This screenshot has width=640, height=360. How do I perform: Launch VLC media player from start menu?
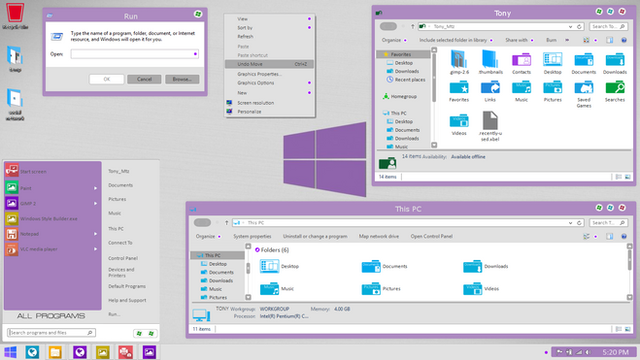coord(53,249)
